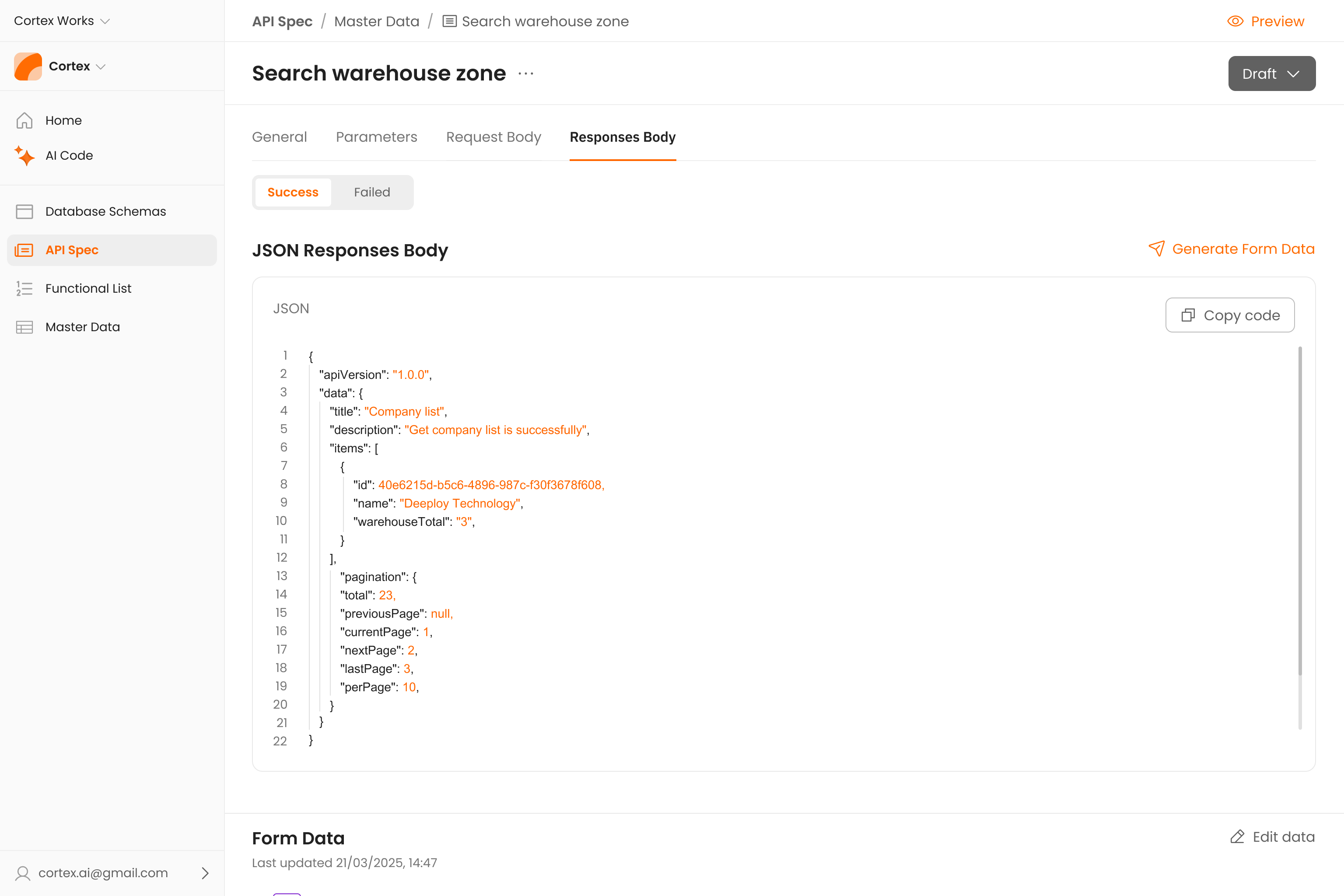This screenshot has width=1344, height=896.
Task: Click the Cortex orange logo icon
Action: pyautogui.click(x=28, y=66)
